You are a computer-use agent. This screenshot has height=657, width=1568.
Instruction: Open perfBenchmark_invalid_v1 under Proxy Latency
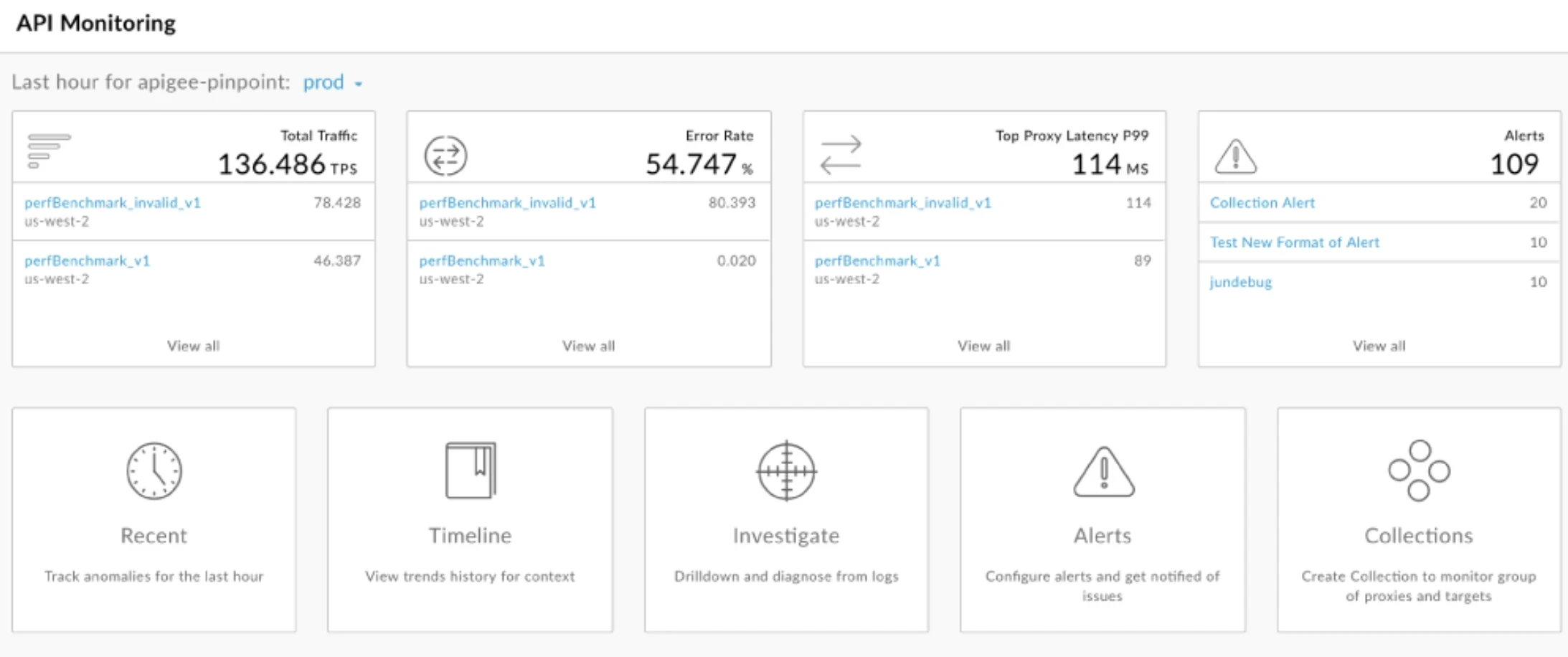click(903, 203)
